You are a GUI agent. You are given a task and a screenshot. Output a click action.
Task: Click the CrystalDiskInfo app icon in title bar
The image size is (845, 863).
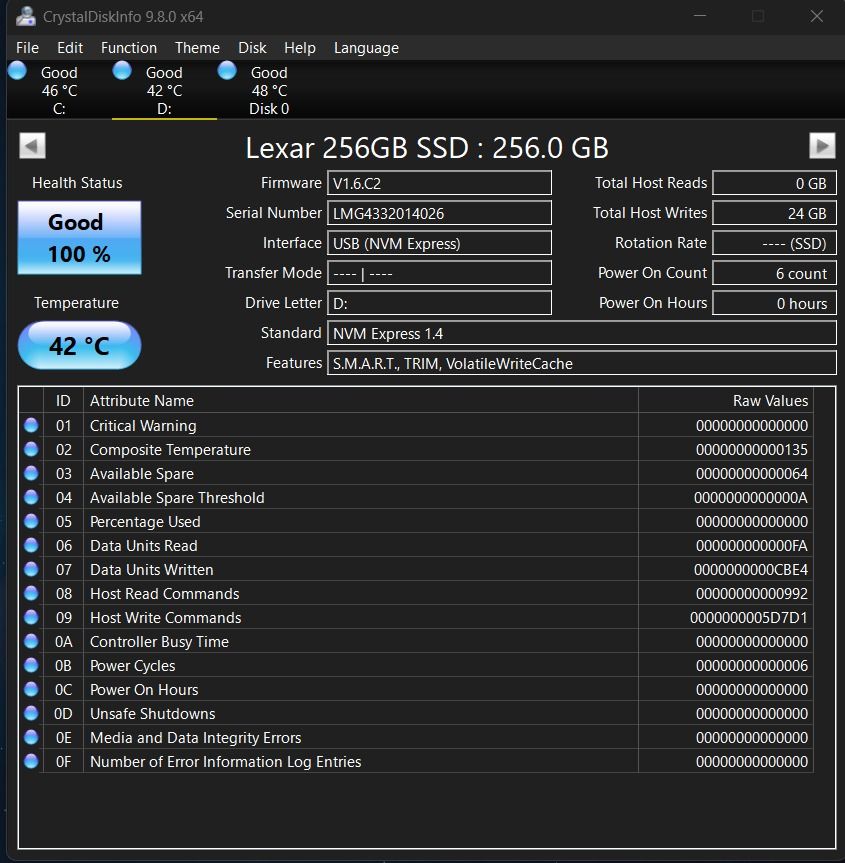tap(25, 16)
